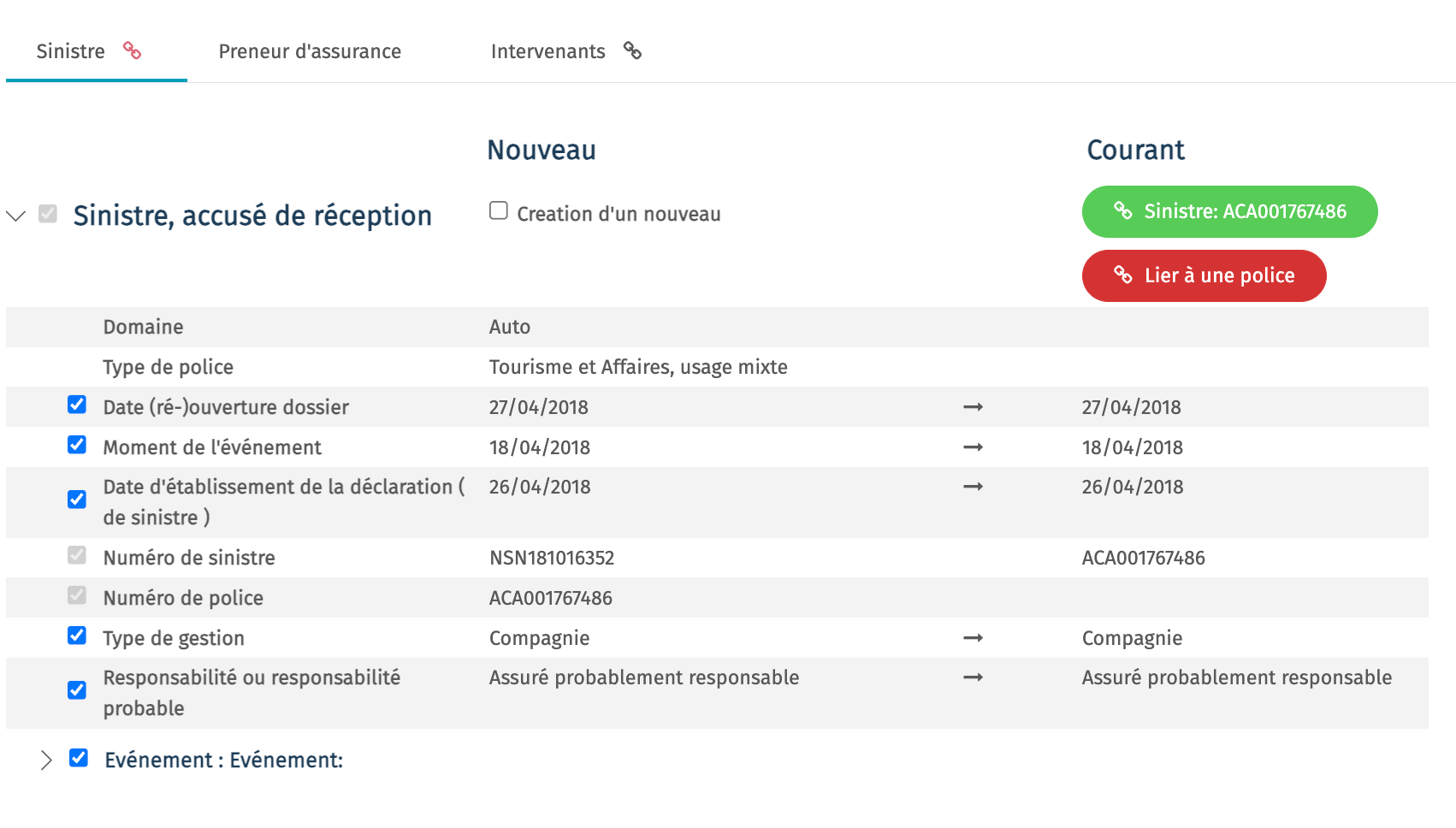Toggle the Moment de l'événement checkbox

point(77,445)
